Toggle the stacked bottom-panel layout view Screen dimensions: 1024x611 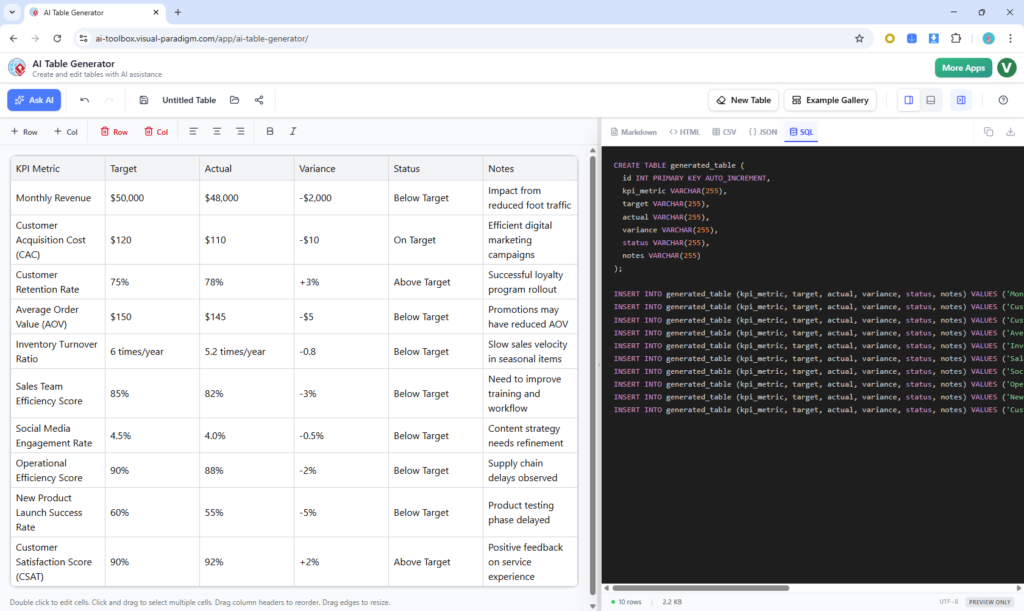click(930, 100)
